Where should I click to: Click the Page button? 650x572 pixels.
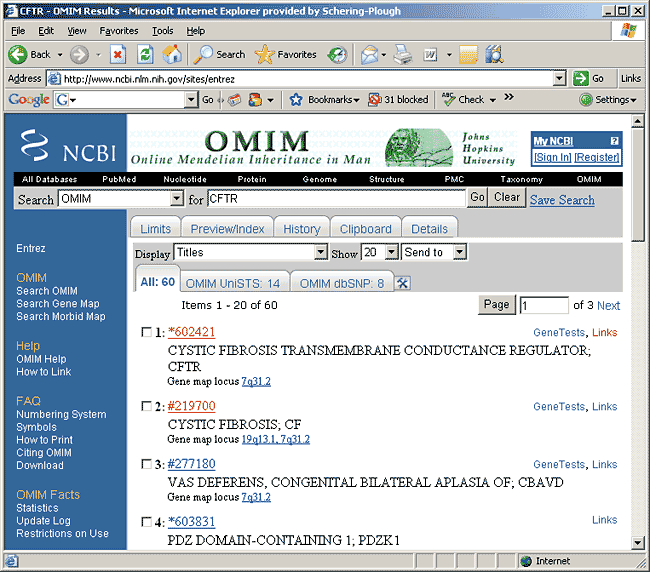(x=497, y=305)
